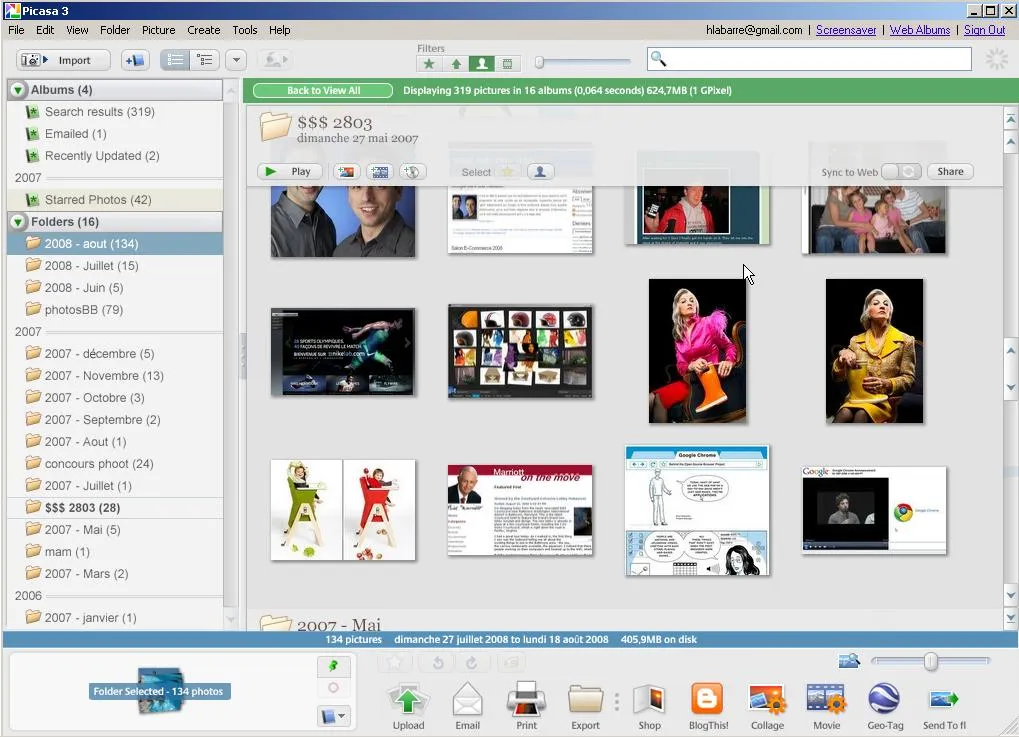Click the green pin hold-selection icon
Image resolution: width=1019 pixels, height=737 pixels.
[x=333, y=666]
